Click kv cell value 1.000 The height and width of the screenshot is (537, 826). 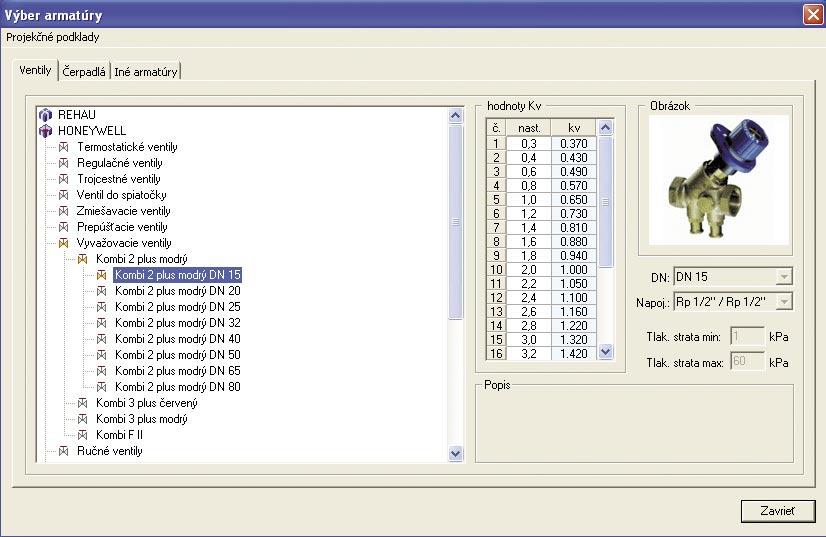[x=574, y=270]
